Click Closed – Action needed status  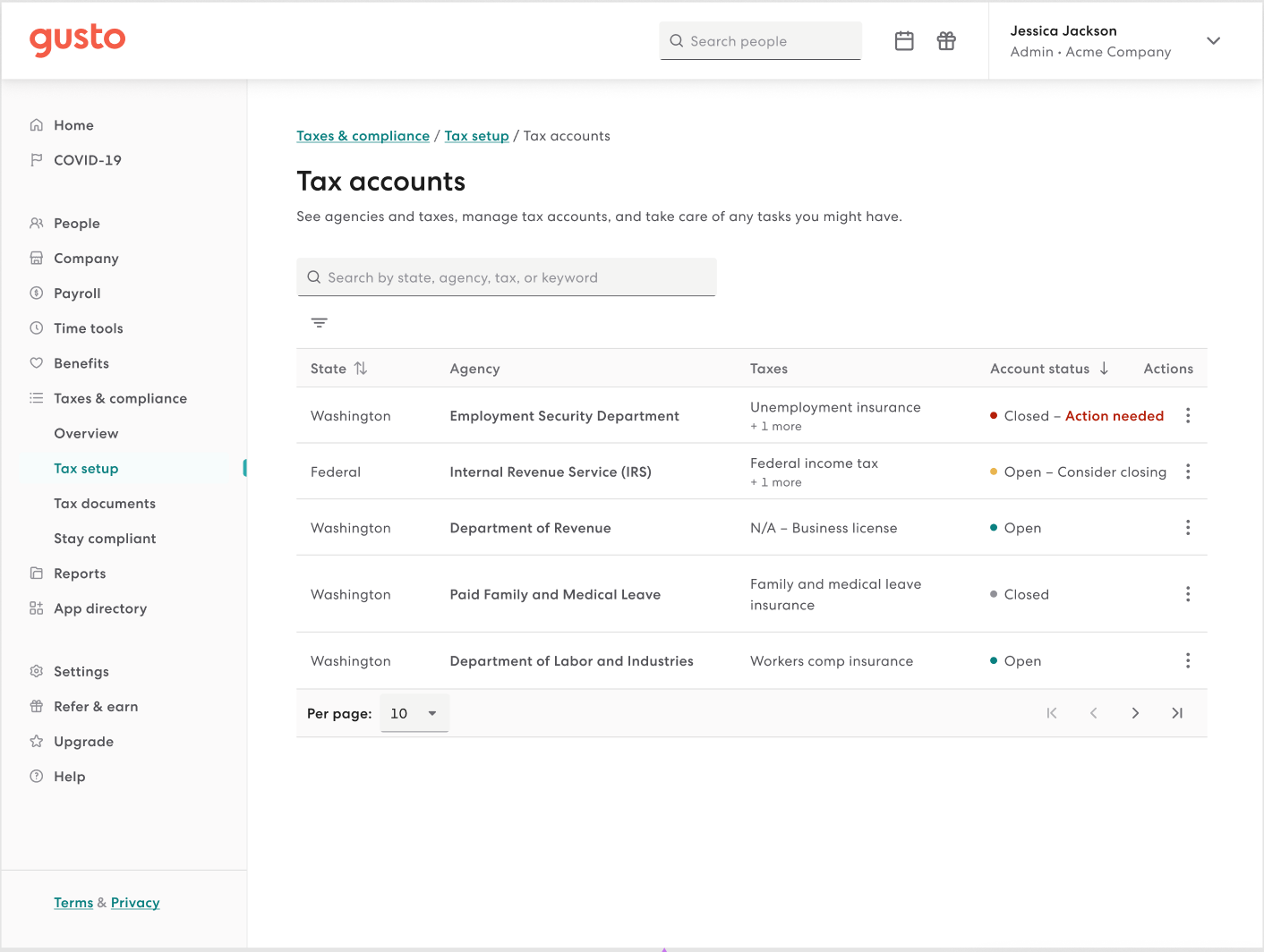coord(1077,416)
